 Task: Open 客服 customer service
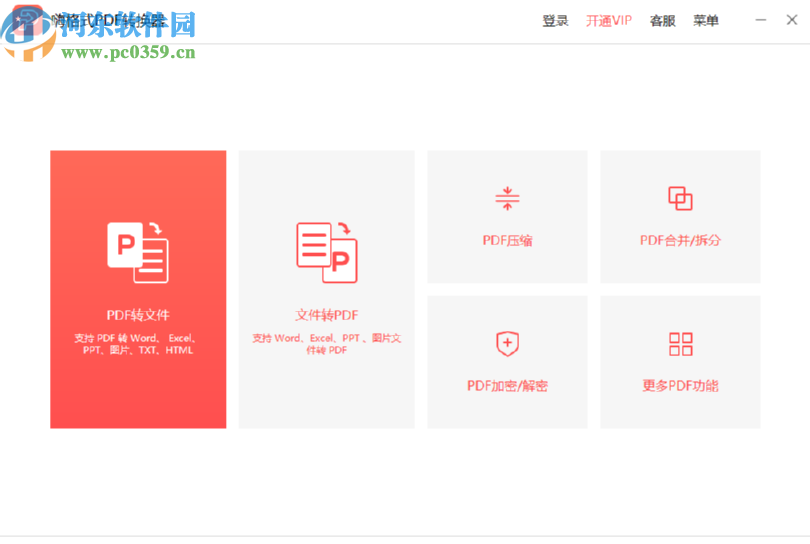(663, 21)
